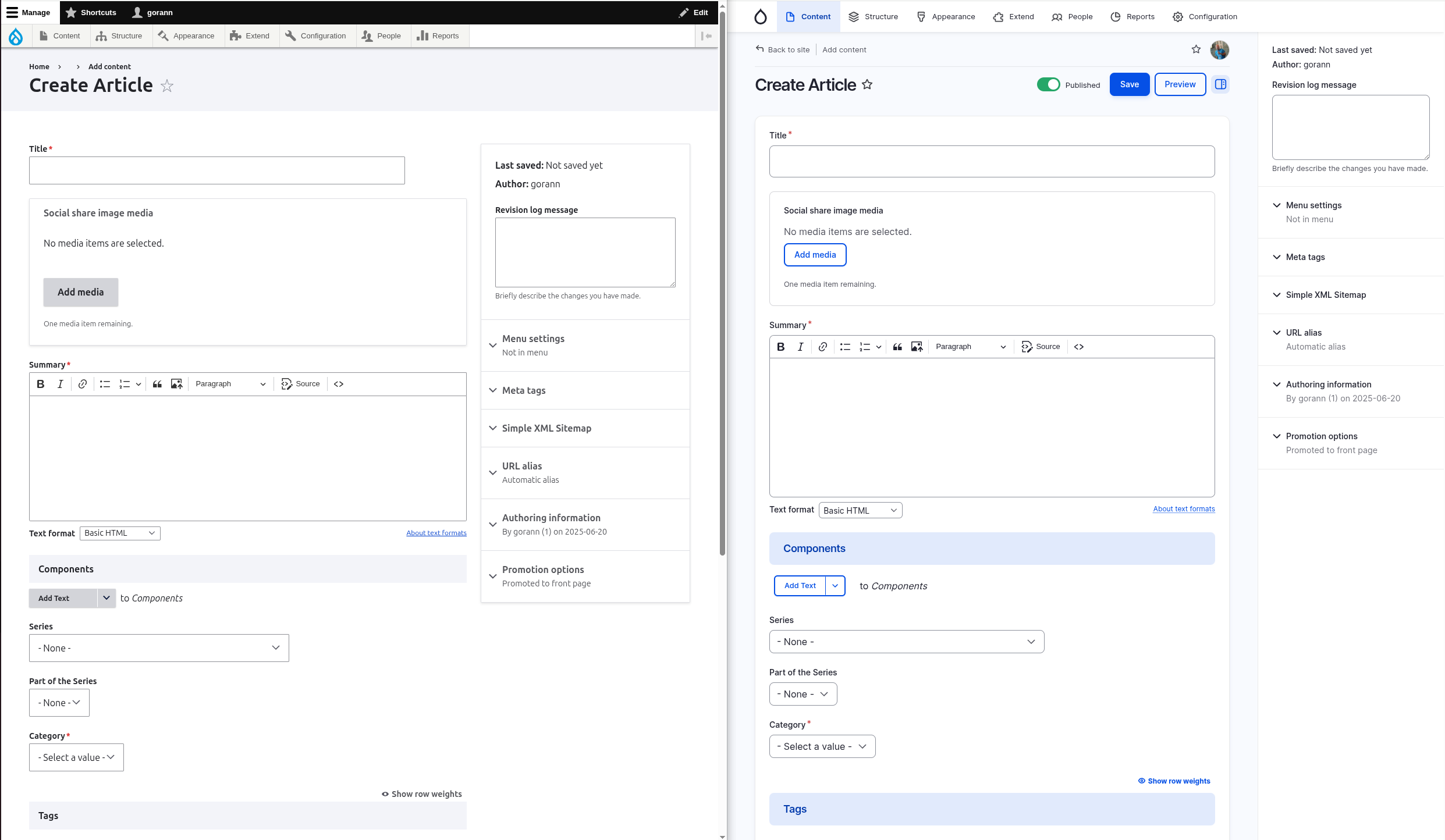Click Italic icon in right Summary editor

pos(800,347)
